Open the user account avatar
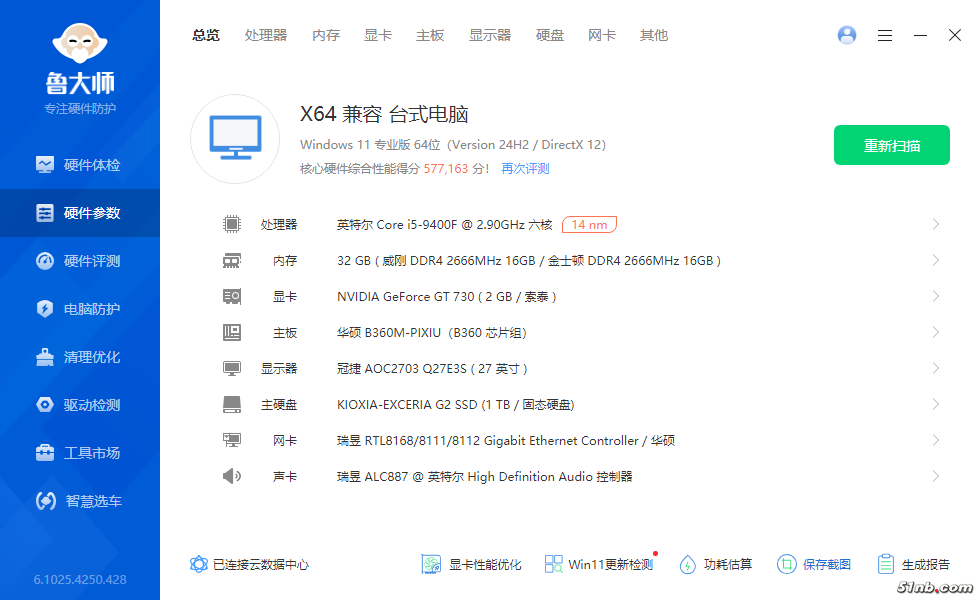The width and height of the screenshot is (980, 600). pyautogui.click(x=847, y=35)
